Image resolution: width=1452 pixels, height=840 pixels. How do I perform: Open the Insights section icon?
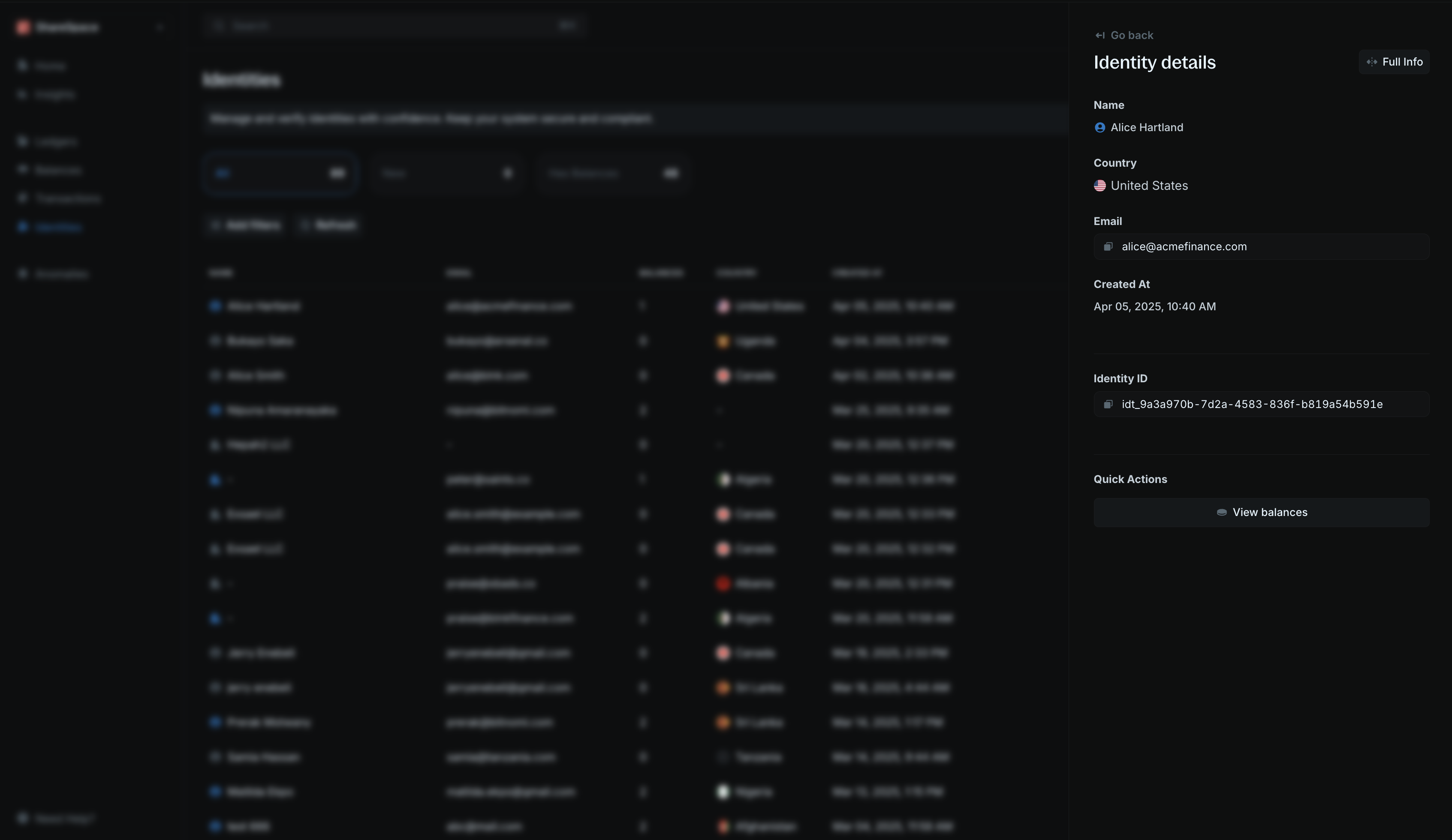[22, 94]
